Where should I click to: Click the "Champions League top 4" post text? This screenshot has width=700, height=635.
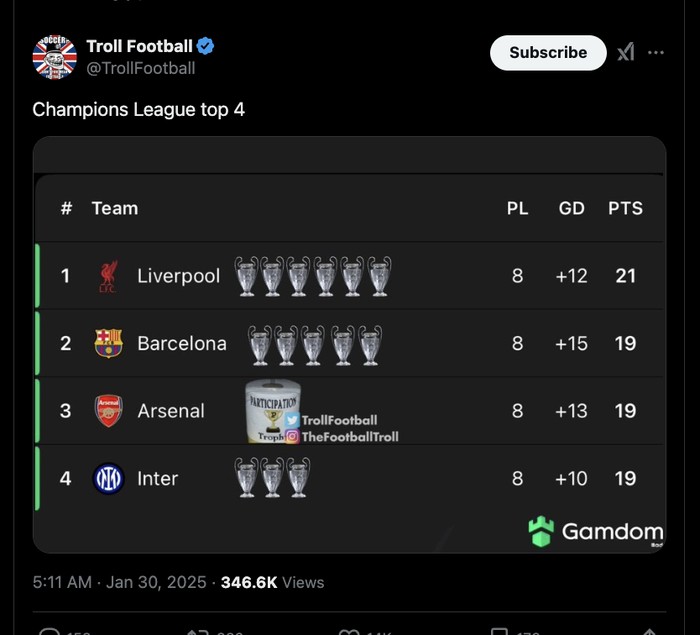click(x=139, y=109)
